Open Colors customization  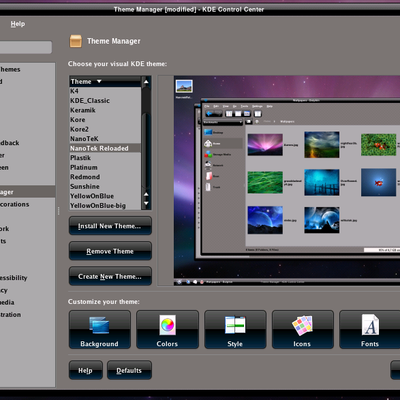point(167,330)
